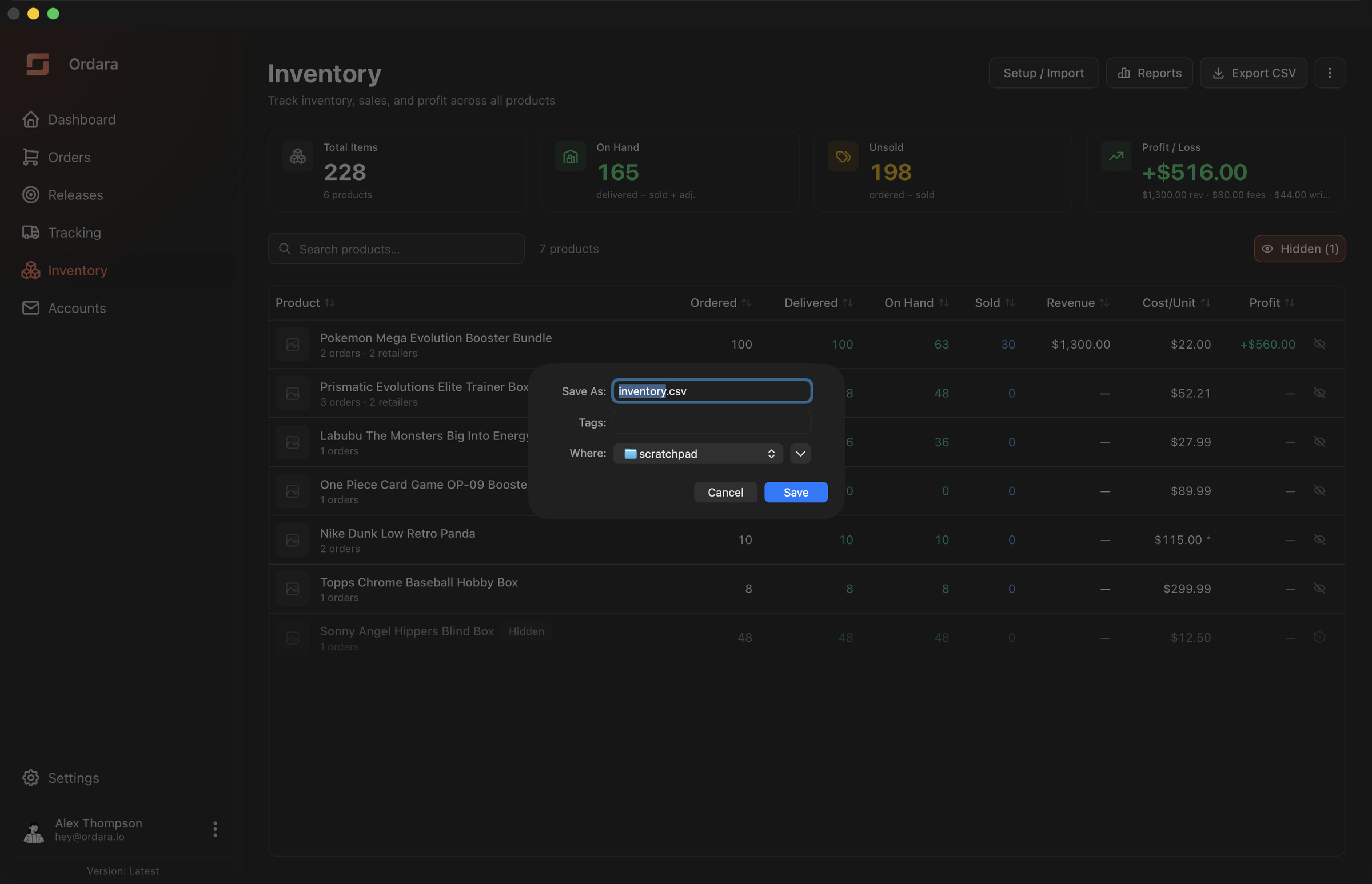Click Export CSV button
Screen dimensions: 1372x884
(1254, 73)
